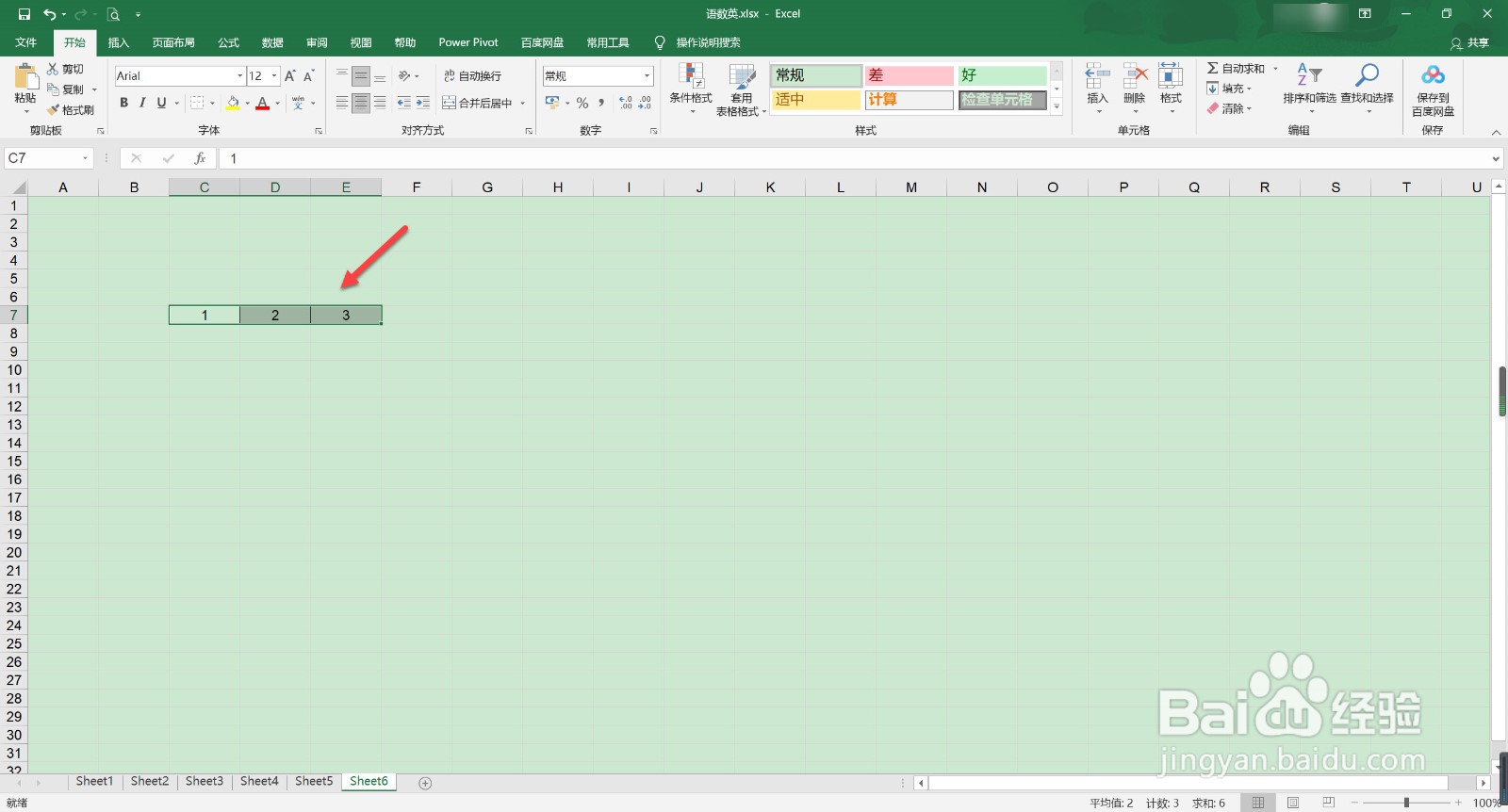This screenshot has width=1508, height=812.
Task: Click the Format as Table icon
Action: 742,77
